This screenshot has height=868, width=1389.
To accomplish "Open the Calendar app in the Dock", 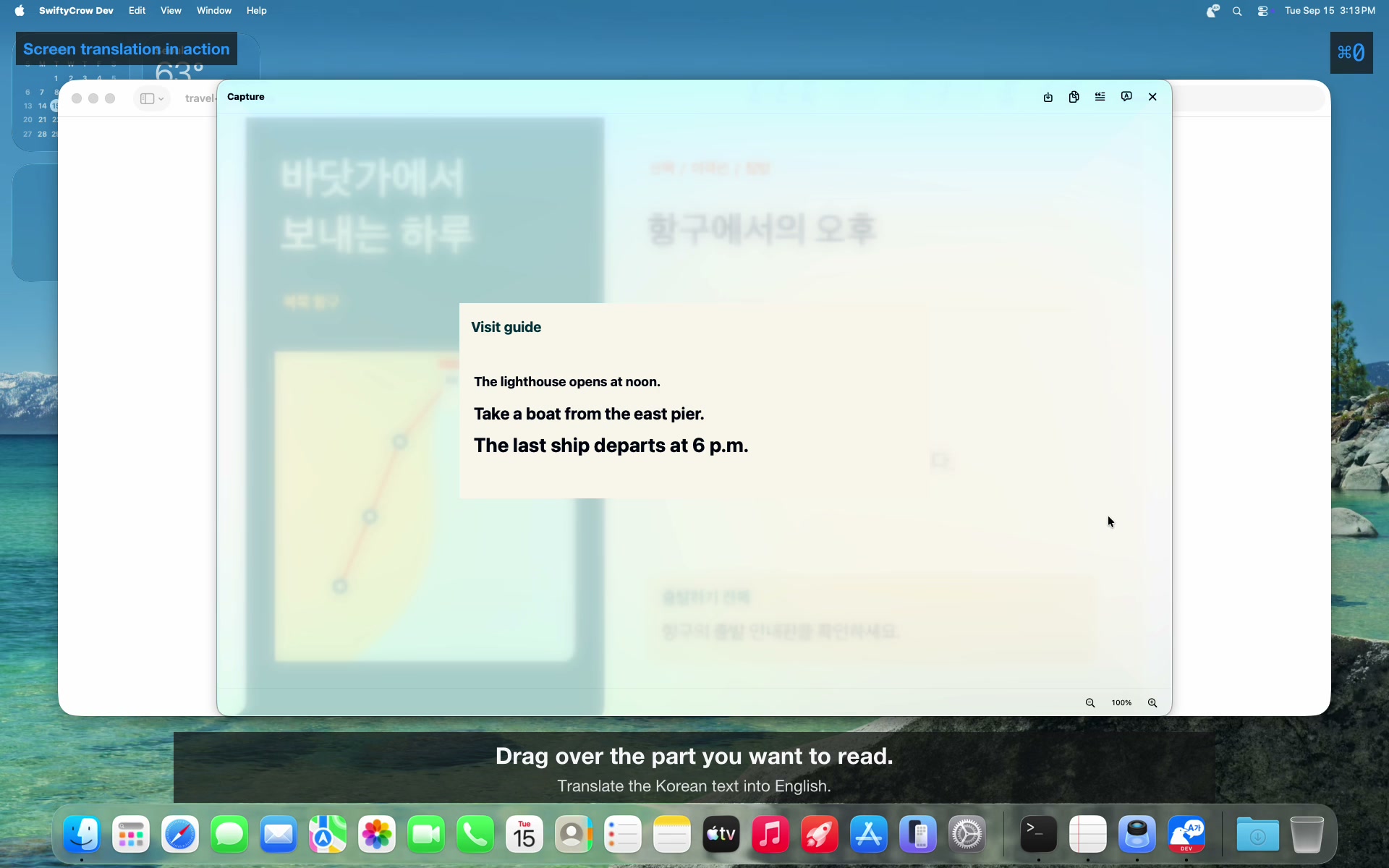I will pos(524,835).
